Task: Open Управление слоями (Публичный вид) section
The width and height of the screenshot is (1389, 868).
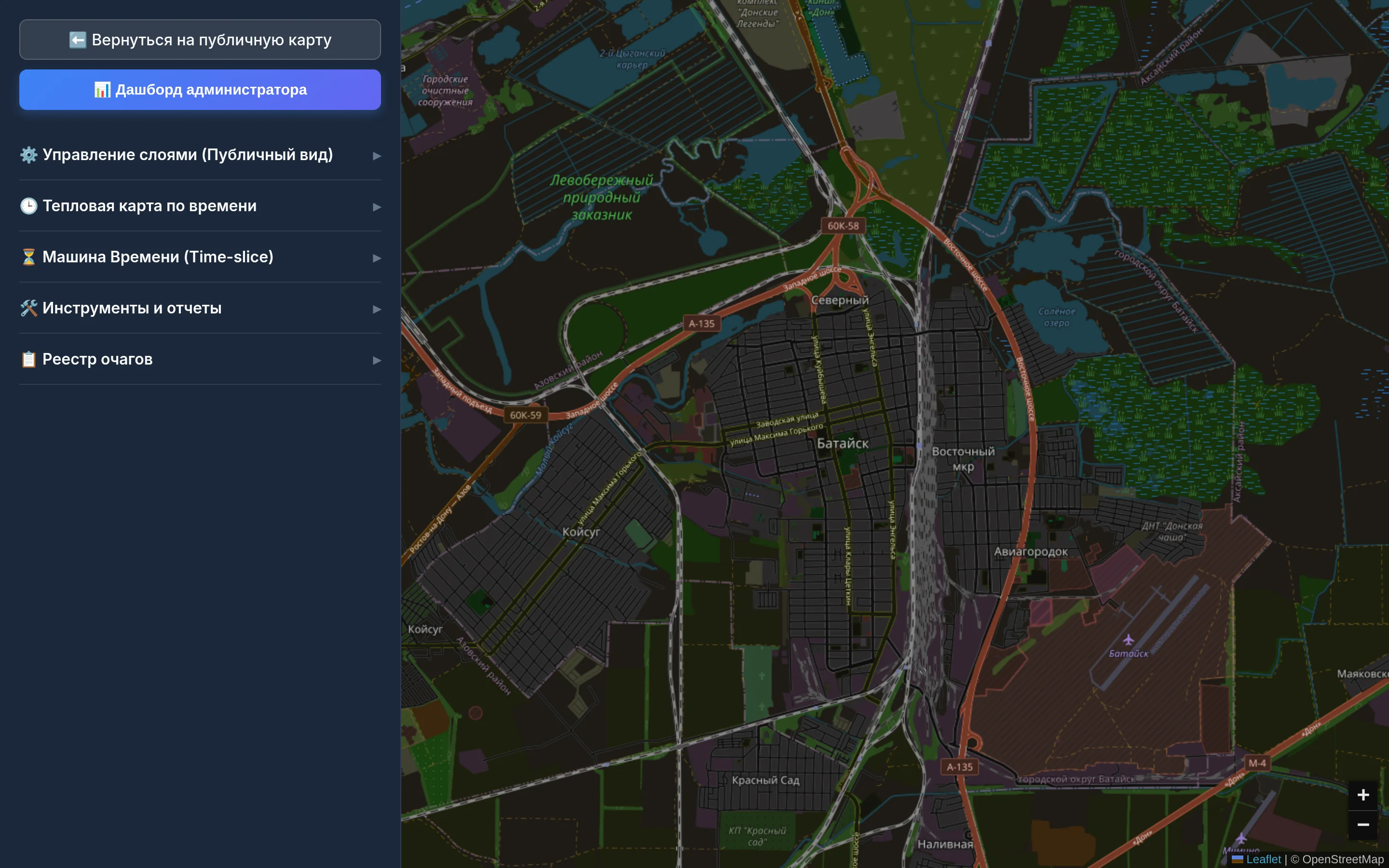Action: point(200,155)
